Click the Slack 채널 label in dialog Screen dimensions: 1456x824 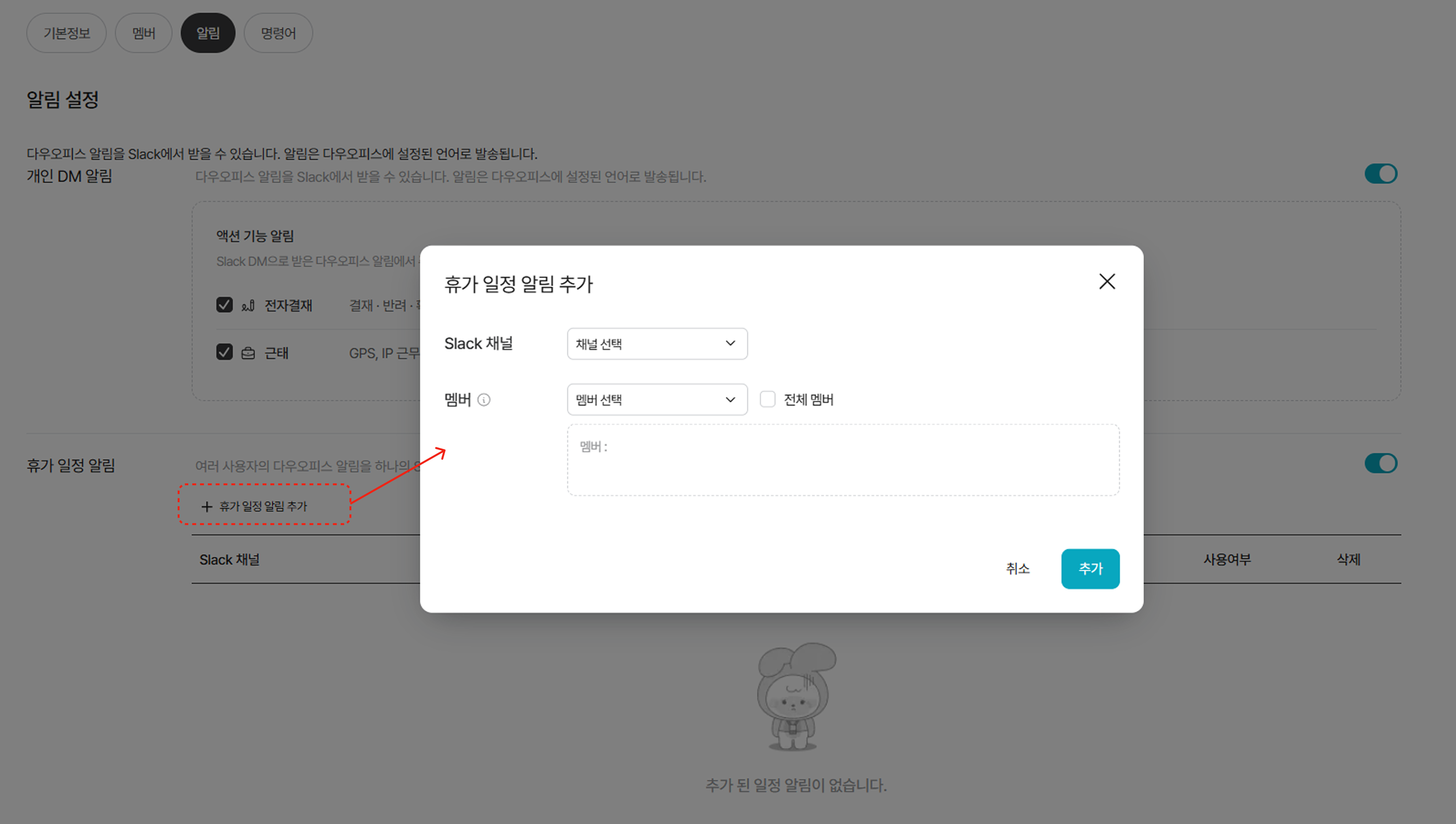coord(479,344)
